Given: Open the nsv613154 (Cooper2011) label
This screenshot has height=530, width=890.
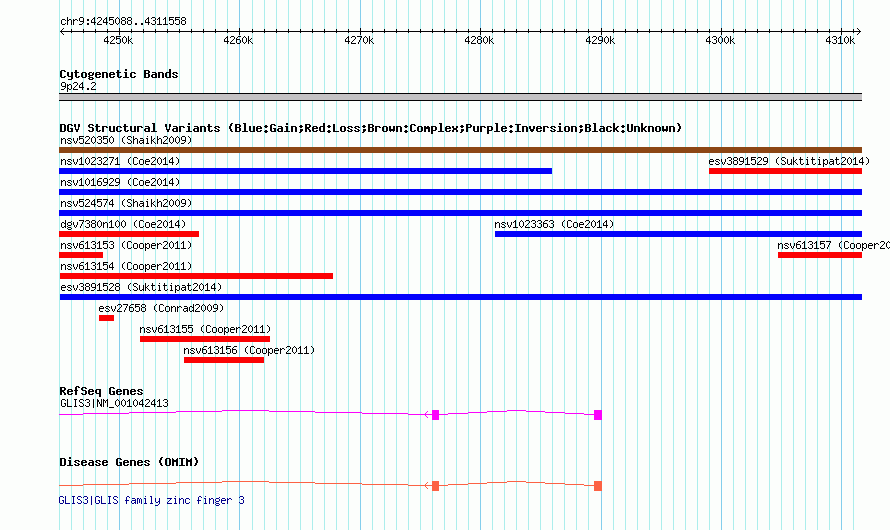Looking at the screenshot, I should [x=126, y=266].
